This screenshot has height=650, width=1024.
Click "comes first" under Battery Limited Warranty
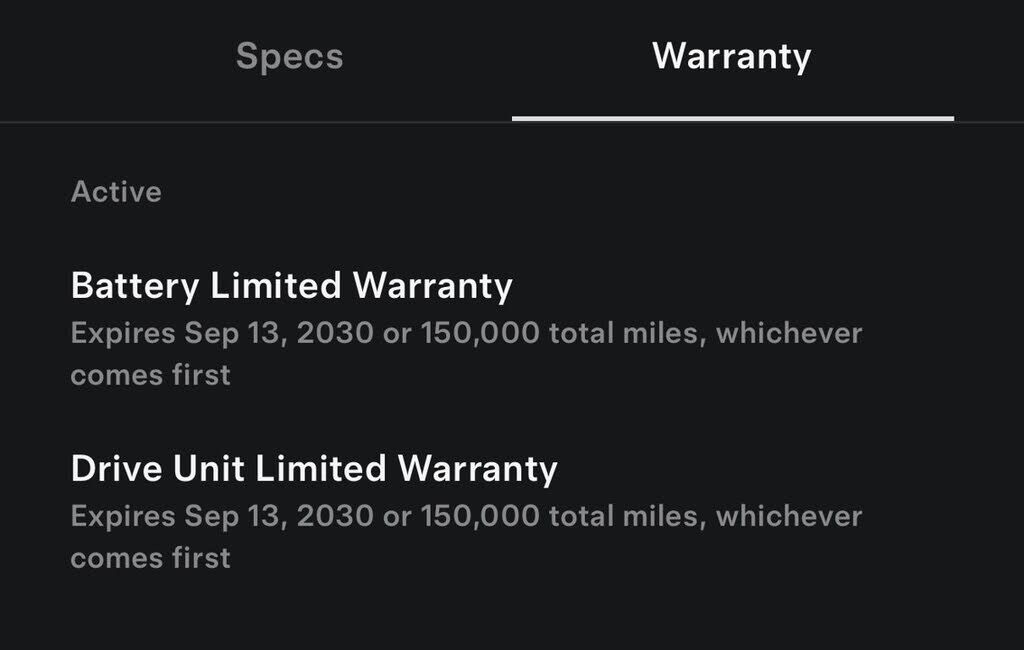(x=150, y=375)
